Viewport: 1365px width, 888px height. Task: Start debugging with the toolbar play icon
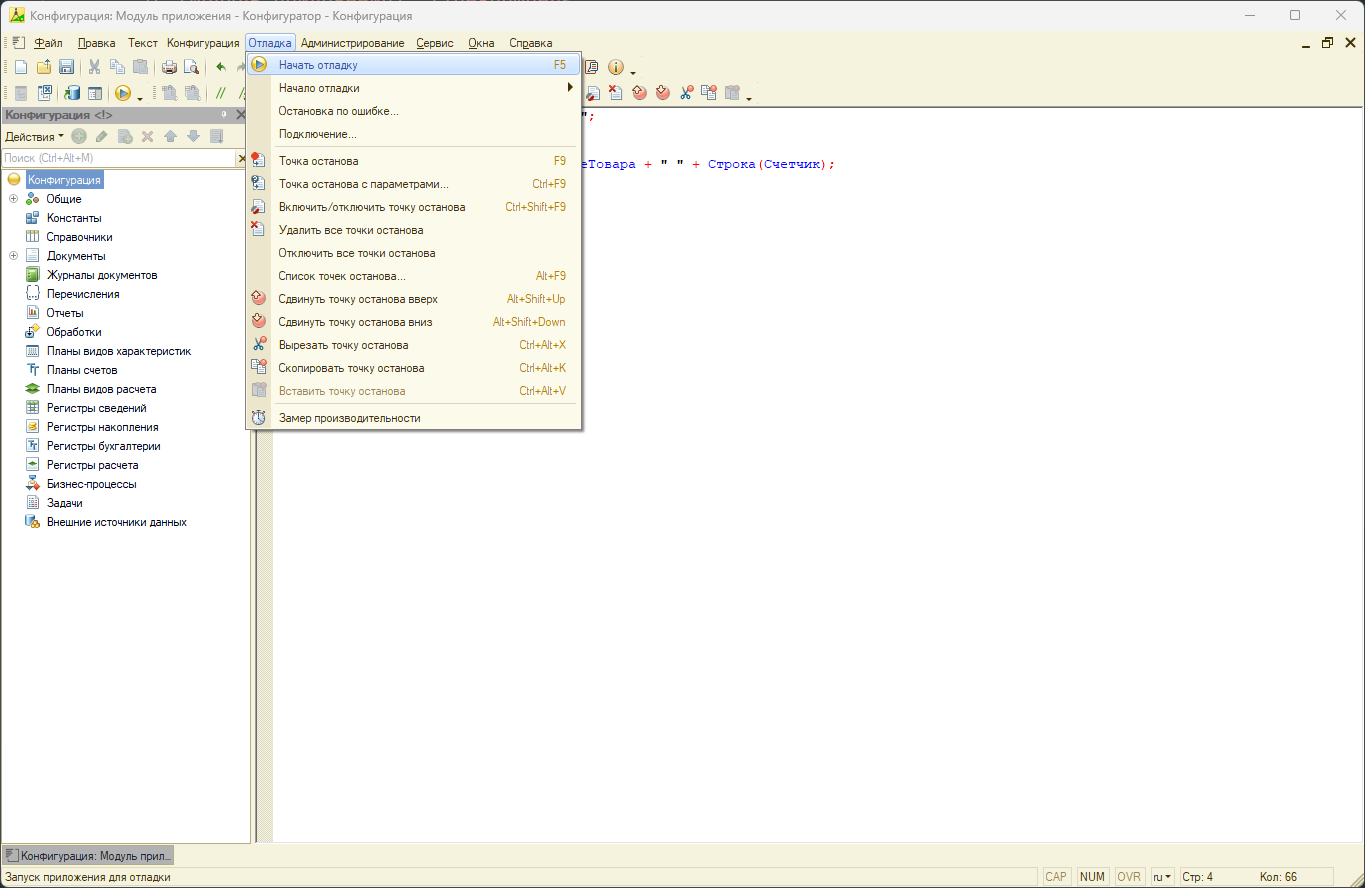123,93
